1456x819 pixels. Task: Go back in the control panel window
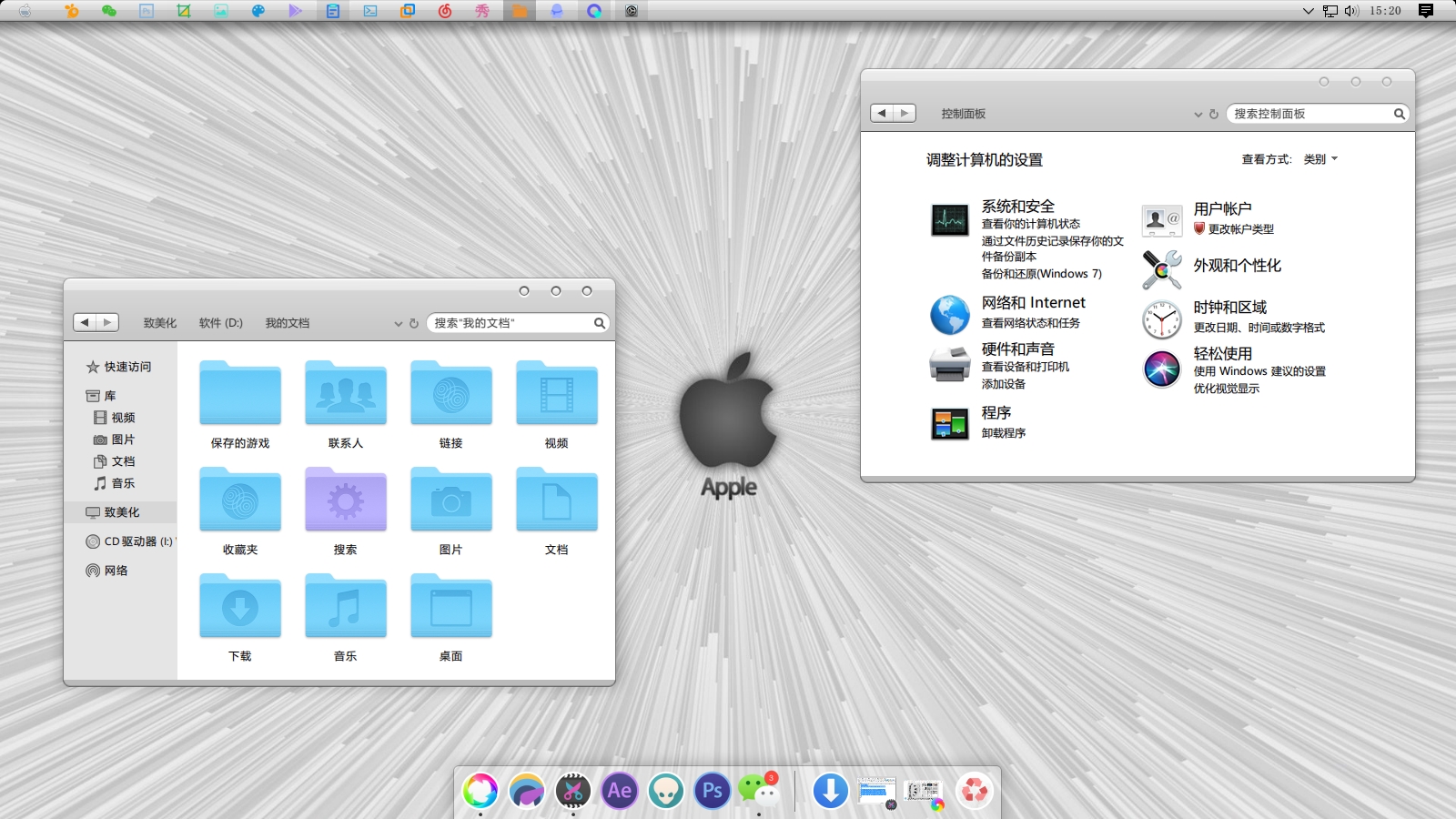pos(882,113)
